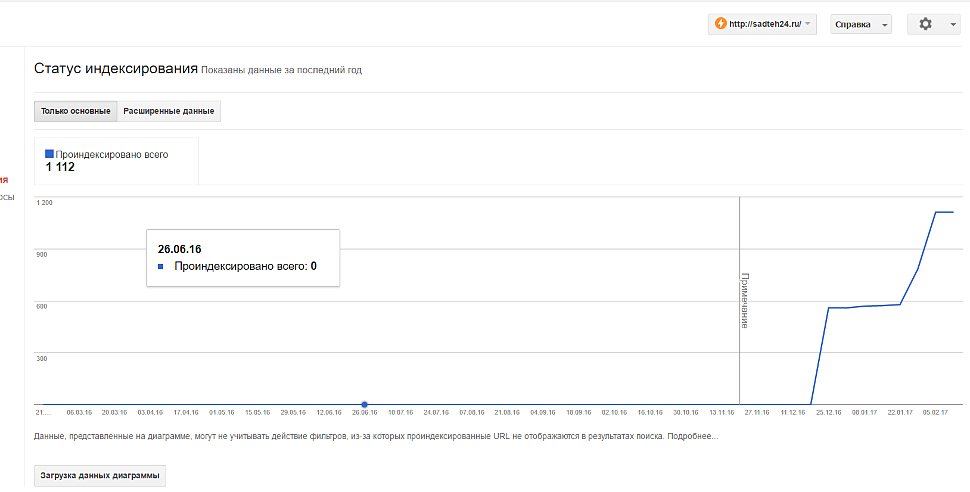Click the 05.02.17 date on the axis
This screenshot has height=492, width=970.
tap(935, 412)
